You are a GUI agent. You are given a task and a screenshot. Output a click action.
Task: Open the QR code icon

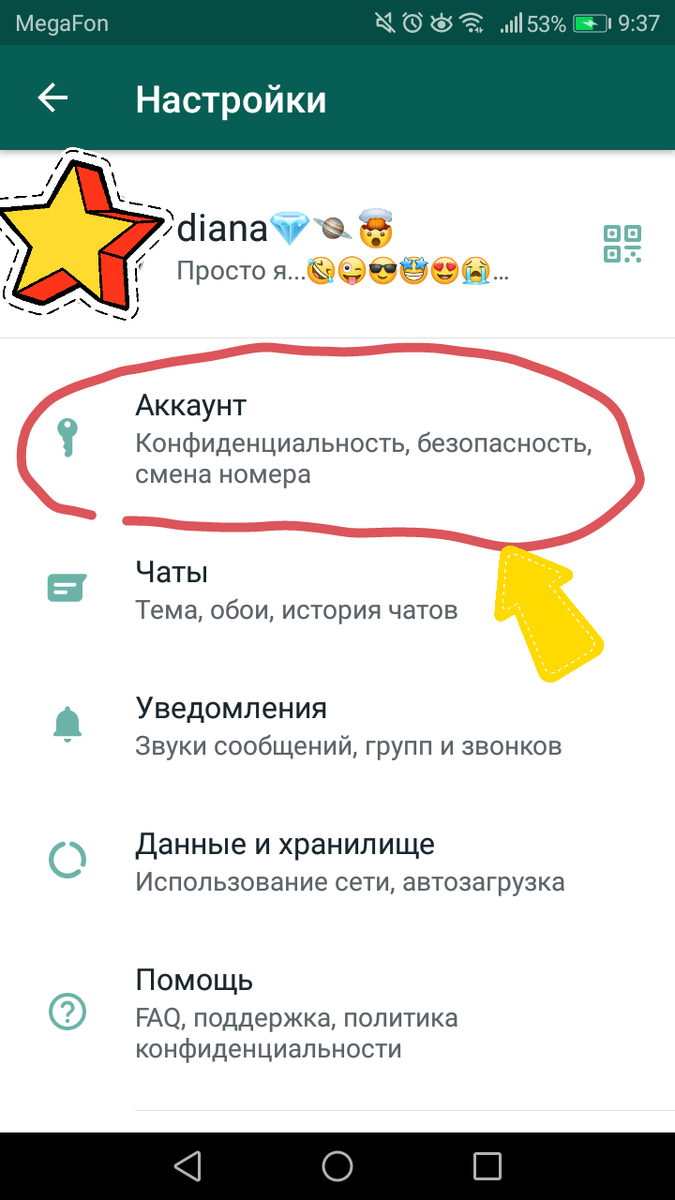[622, 243]
